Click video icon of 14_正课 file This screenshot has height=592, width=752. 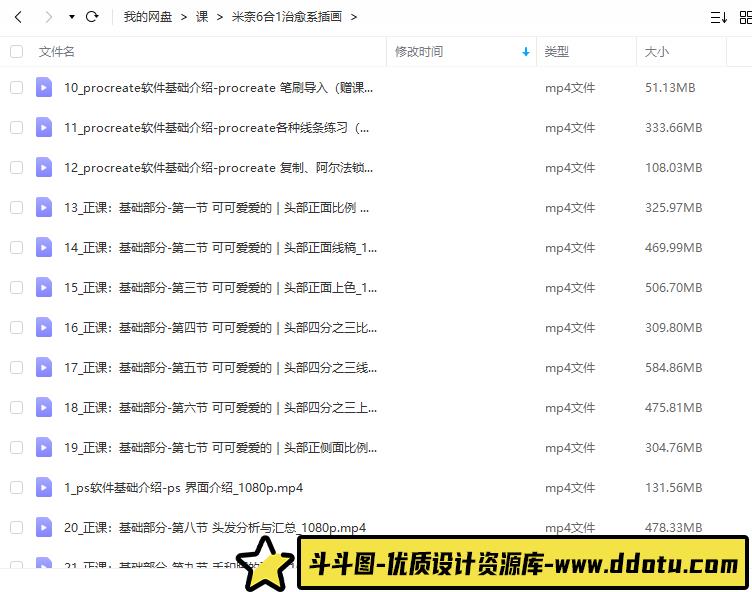(44, 248)
